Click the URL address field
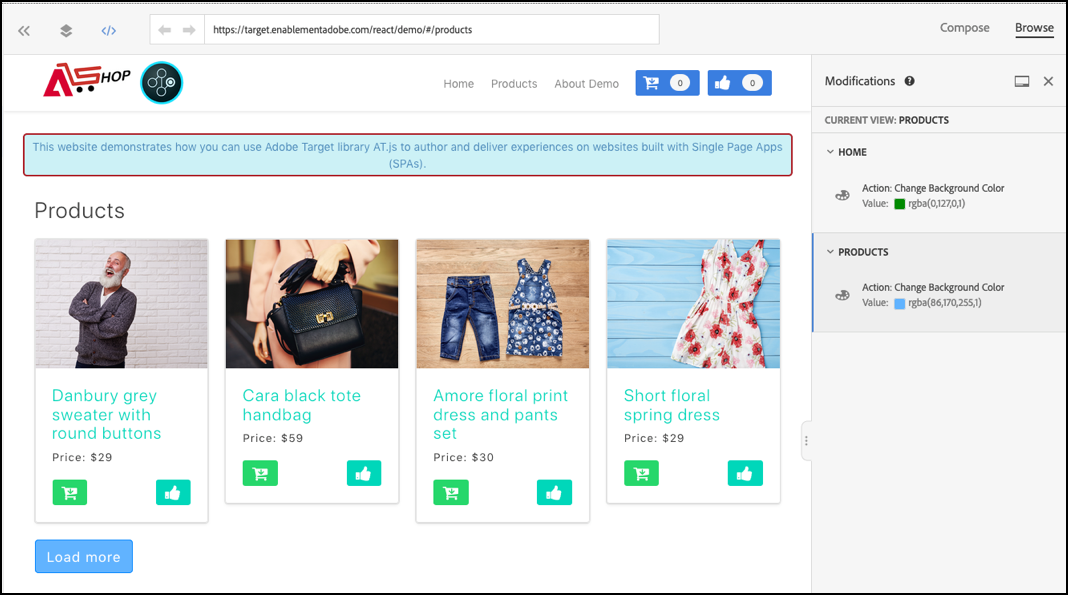 pos(431,29)
